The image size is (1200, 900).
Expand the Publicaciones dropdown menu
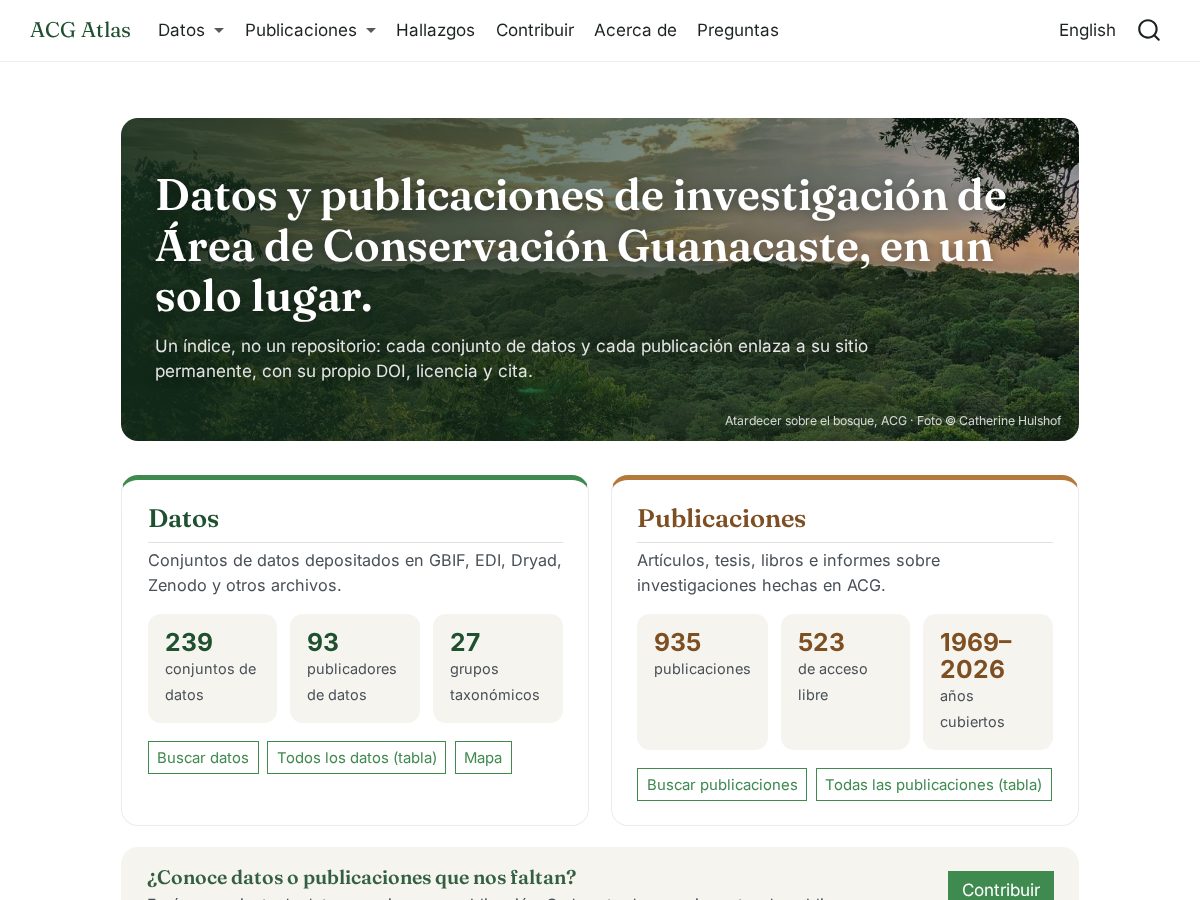coord(310,30)
